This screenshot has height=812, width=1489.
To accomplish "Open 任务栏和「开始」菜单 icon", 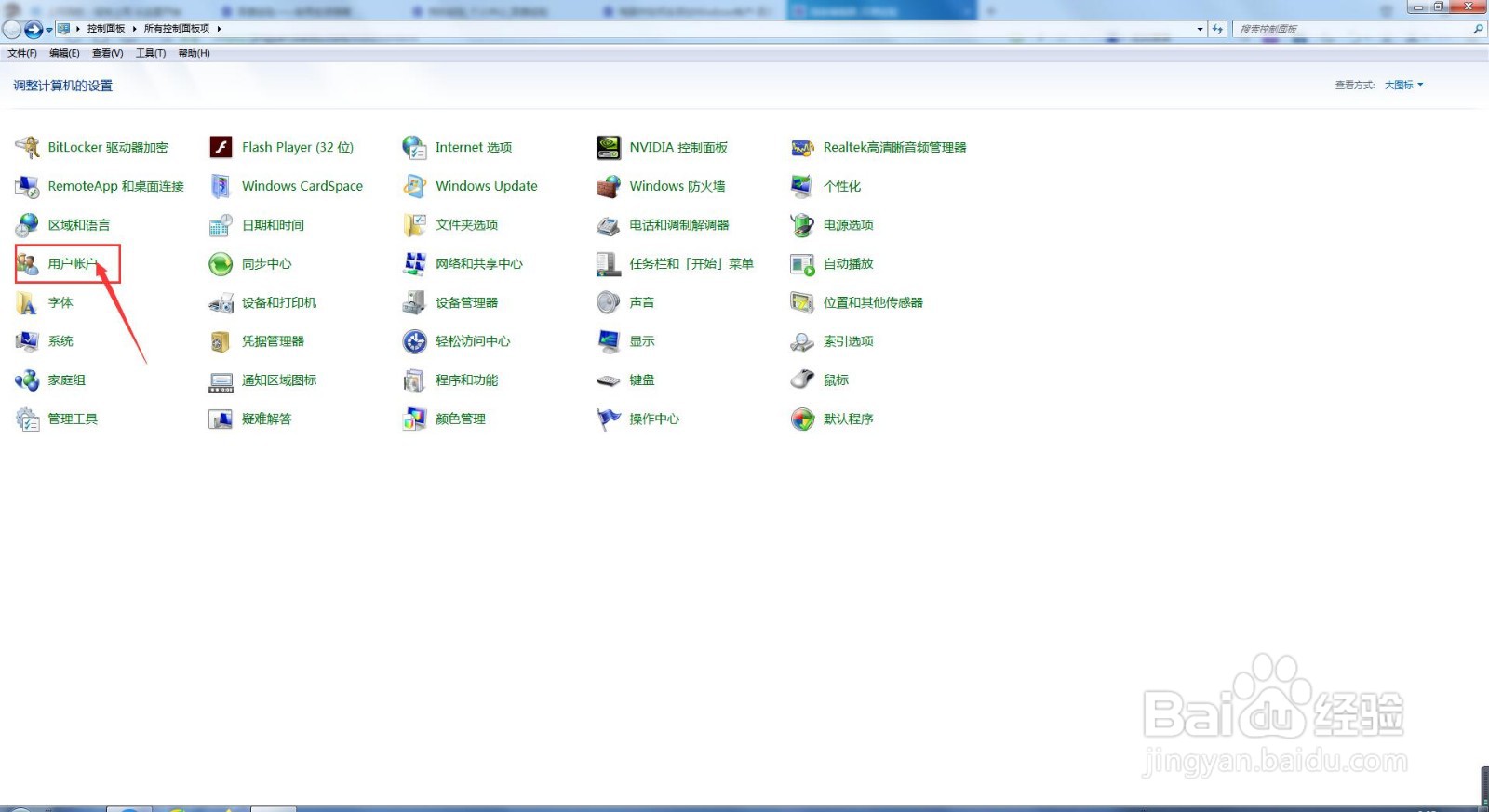I will tap(609, 264).
